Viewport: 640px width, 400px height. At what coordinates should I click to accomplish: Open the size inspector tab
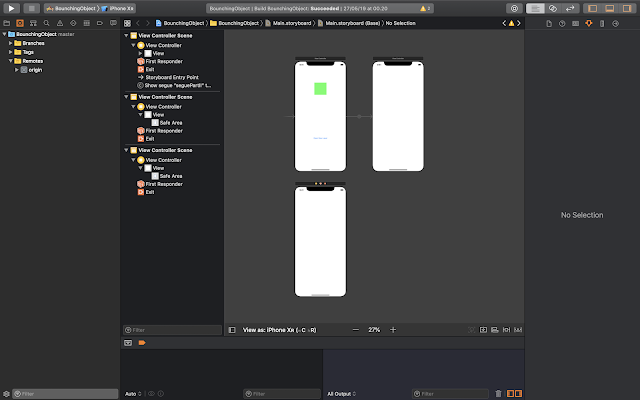(602, 24)
